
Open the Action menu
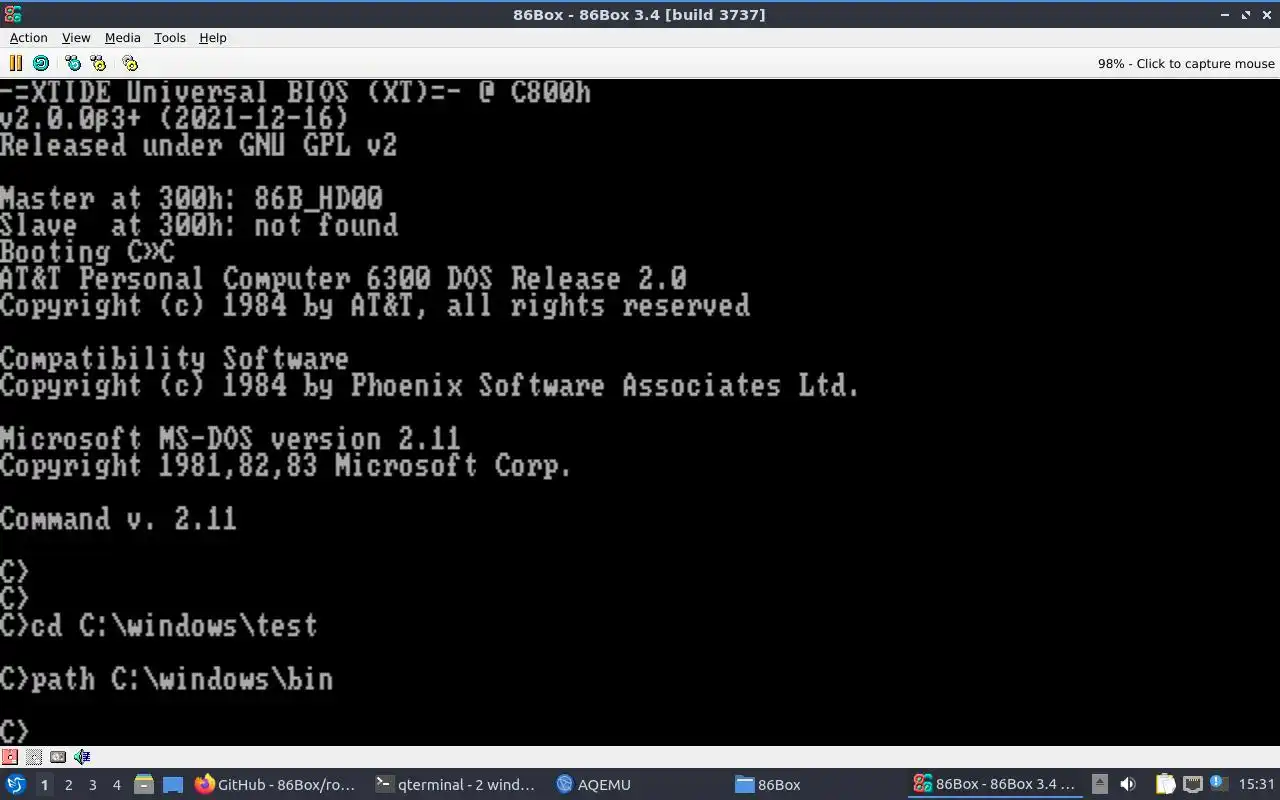point(28,38)
